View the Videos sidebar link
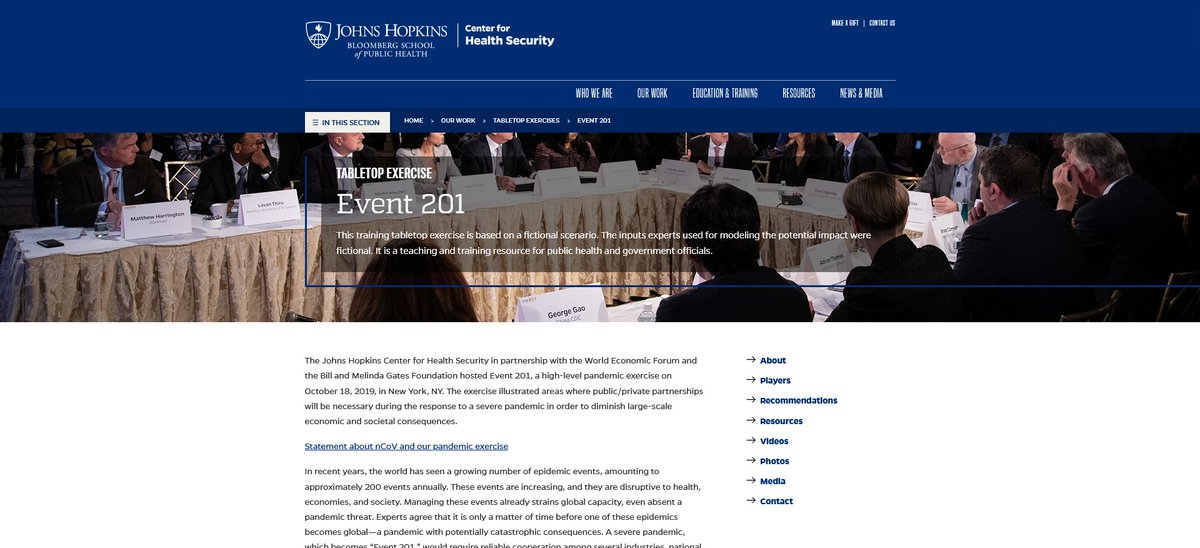Image resolution: width=1200 pixels, height=548 pixels. click(773, 441)
